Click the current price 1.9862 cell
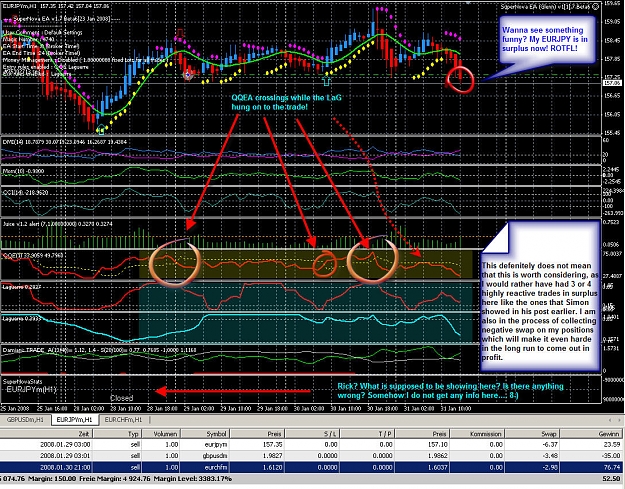This screenshot has width=625, height=489. pyautogui.click(x=438, y=456)
